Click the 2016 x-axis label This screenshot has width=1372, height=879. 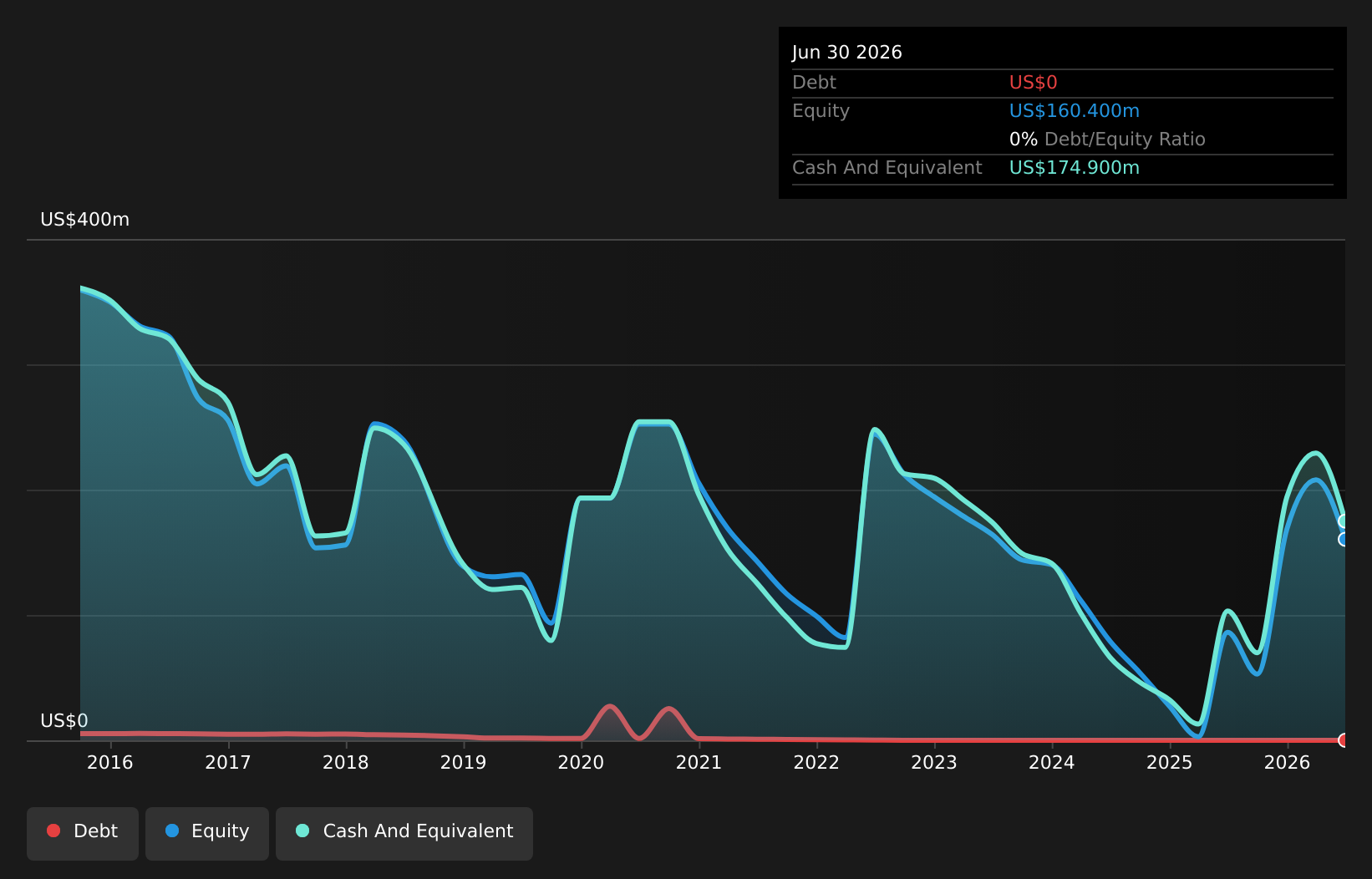tap(110, 762)
